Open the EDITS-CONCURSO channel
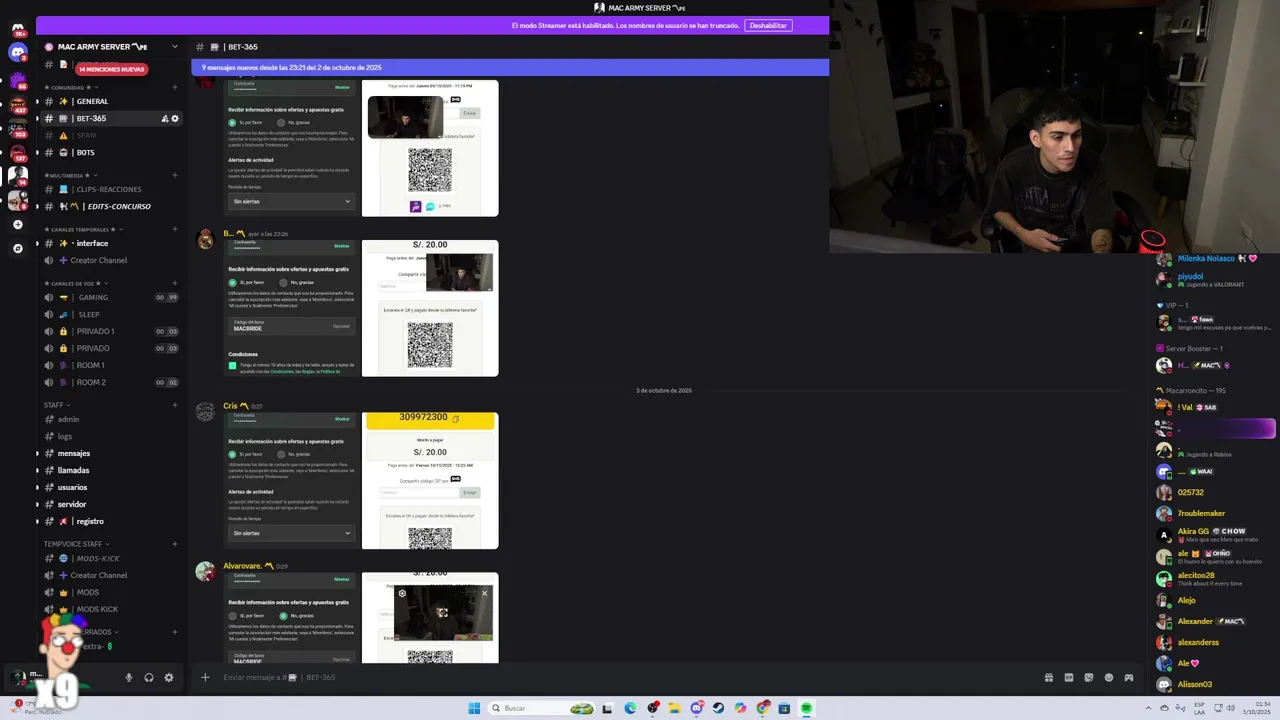 tap(111, 206)
